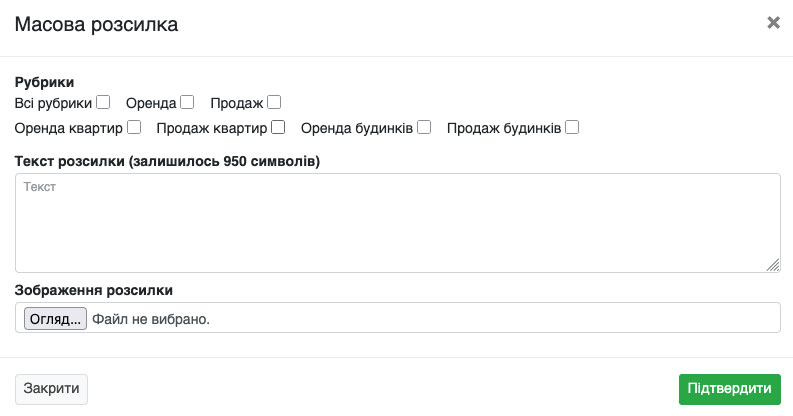Click the Зображення розсилки label

click(x=94, y=290)
